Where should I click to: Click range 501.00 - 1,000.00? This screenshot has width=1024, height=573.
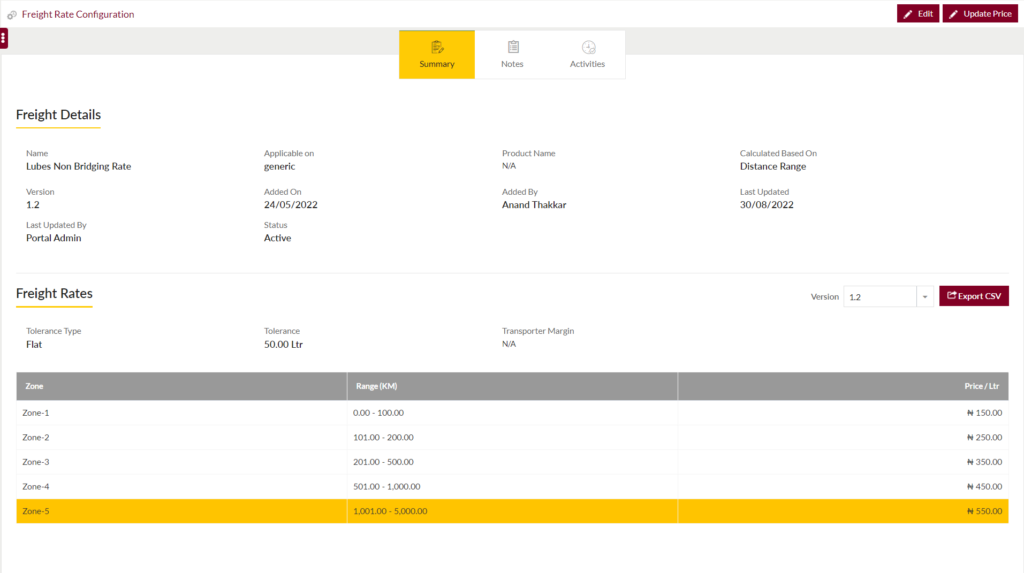tap(387, 487)
